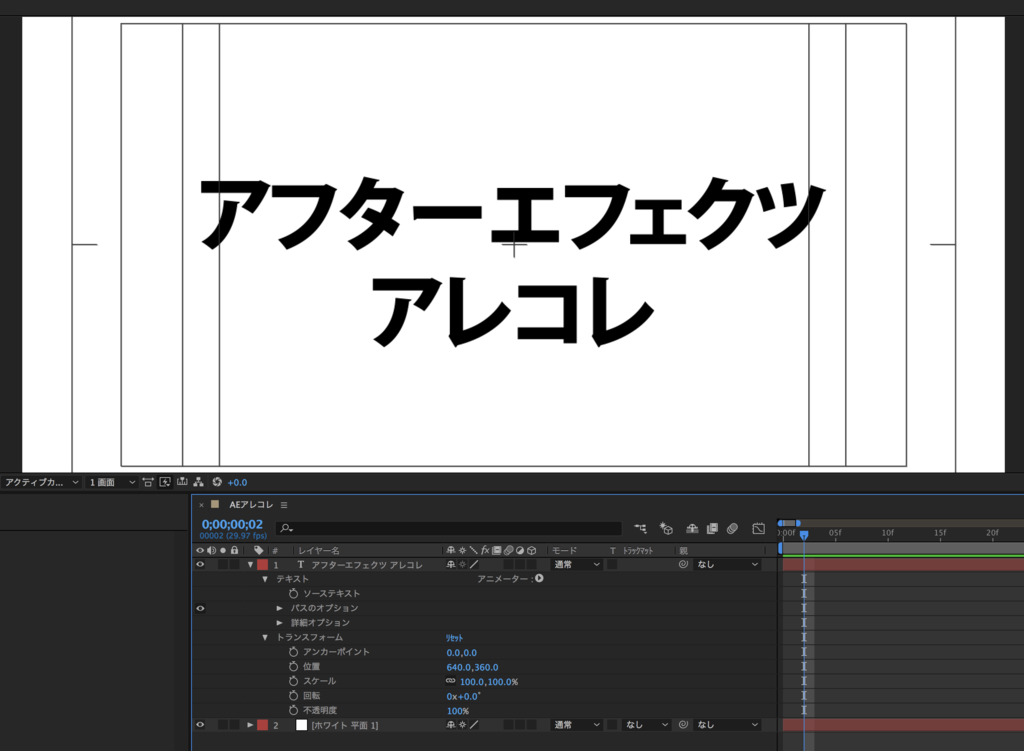Enable motion blur timeline button
1024x751 pixels.
[x=733, y=528]
